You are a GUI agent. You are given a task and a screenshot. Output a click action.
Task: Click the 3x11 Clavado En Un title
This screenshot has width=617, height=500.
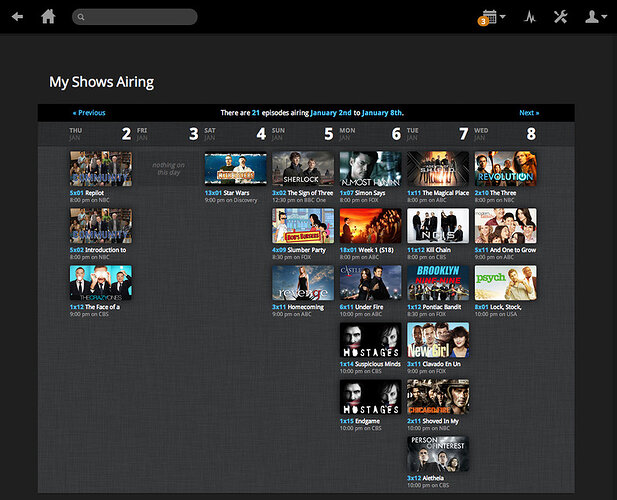point(434,364)
